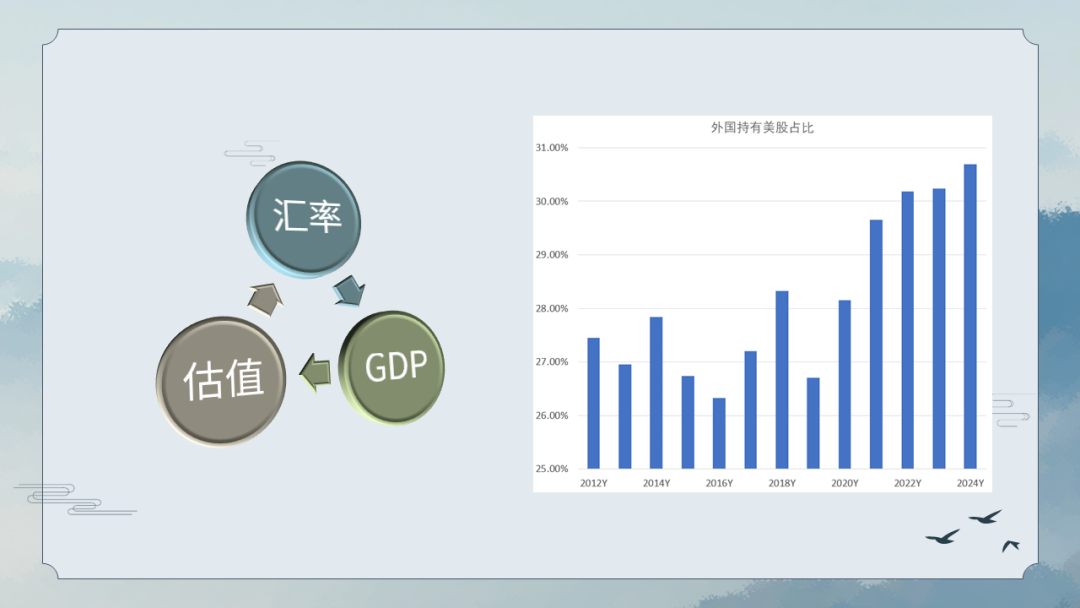
Task: Click the 2014Y x-axis label
Action: click(x=656, y=484)
